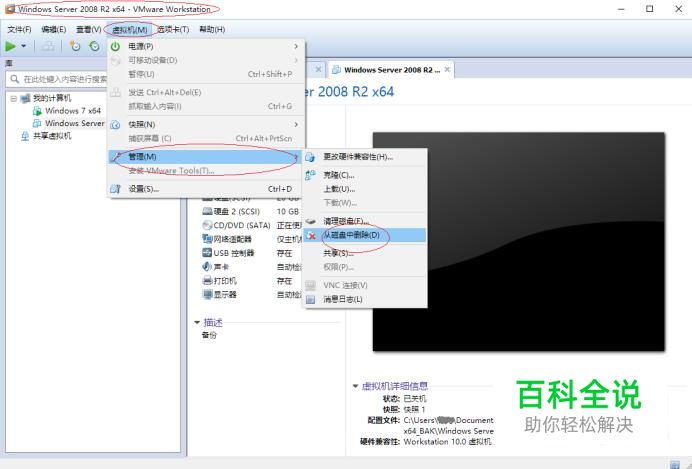Open the dropdown arrow beside the play button
The image size is (692, 469).
24,46
